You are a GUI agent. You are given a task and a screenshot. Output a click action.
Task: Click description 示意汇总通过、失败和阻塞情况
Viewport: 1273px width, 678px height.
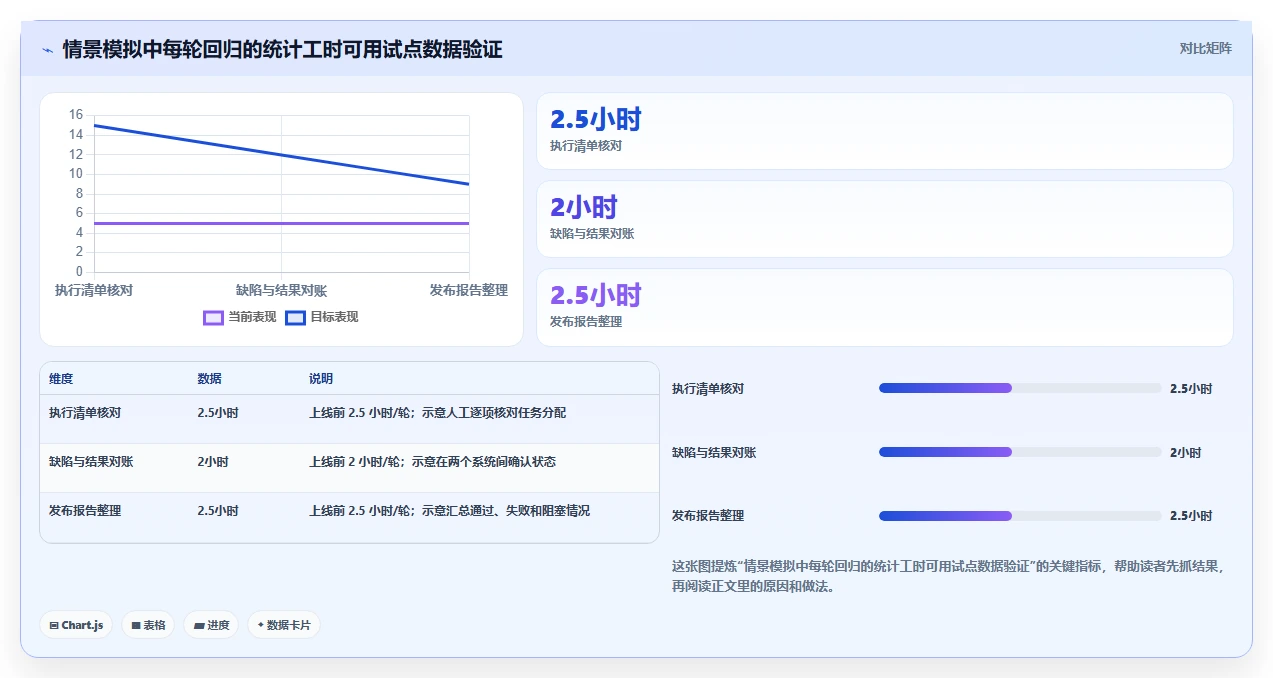(x=506, y=510)
